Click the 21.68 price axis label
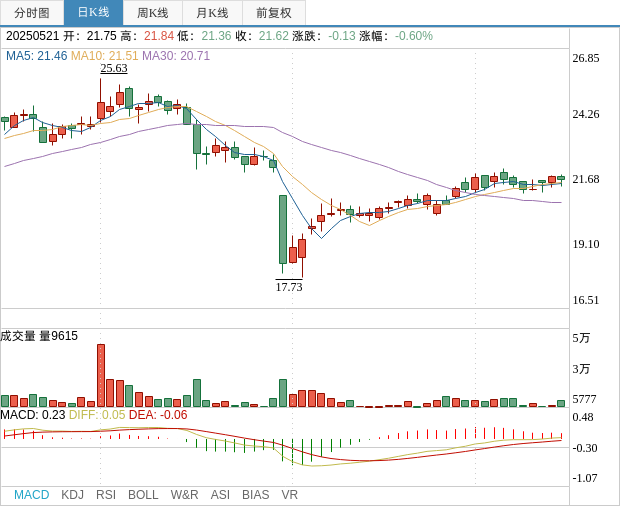 tap(586, 179)
